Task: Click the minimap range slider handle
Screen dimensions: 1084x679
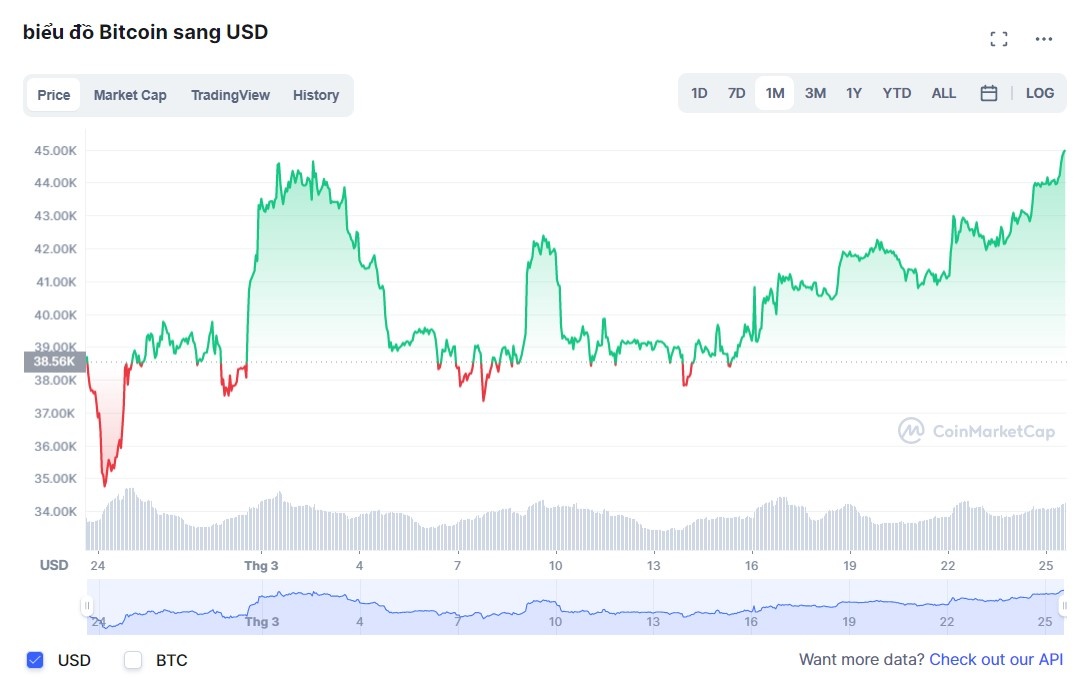Action: 88,605
